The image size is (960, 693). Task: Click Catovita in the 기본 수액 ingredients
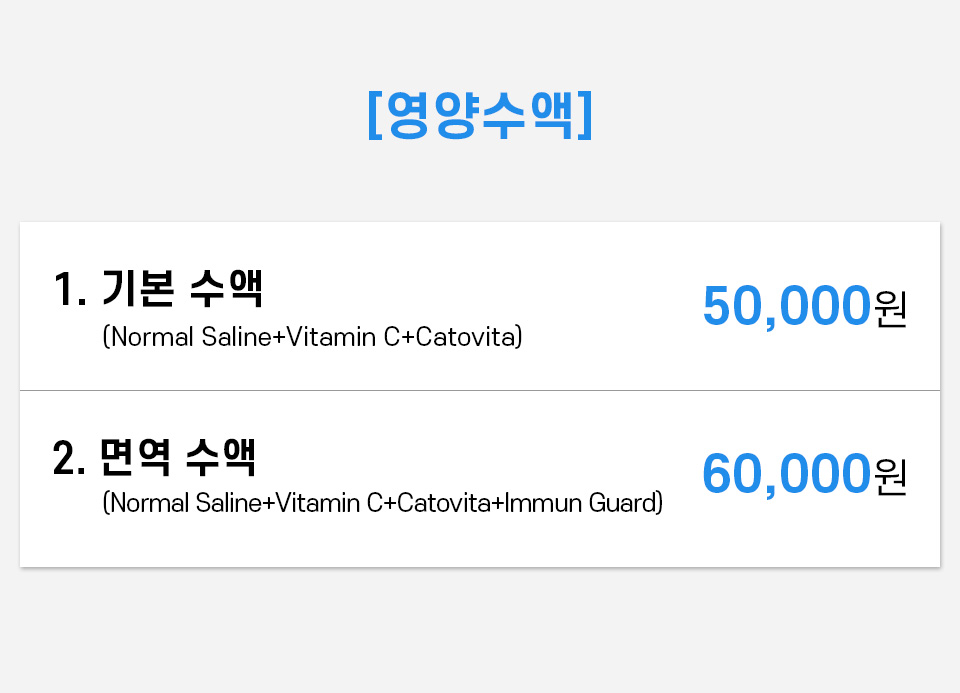[x=464, y=337]
